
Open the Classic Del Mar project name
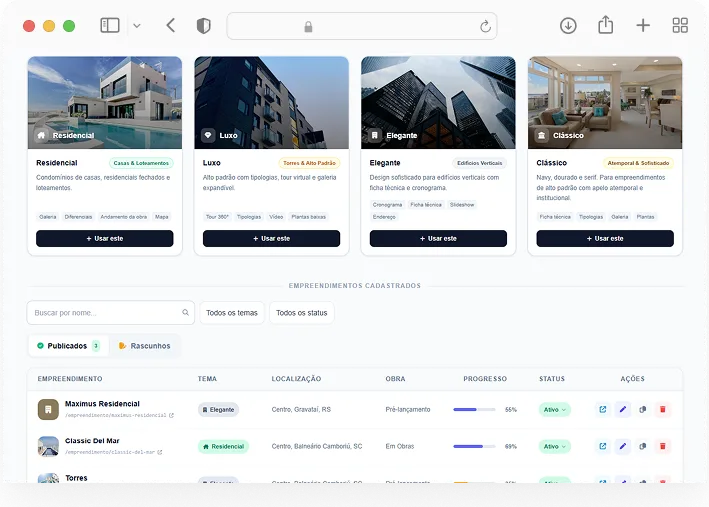[92, 441]
